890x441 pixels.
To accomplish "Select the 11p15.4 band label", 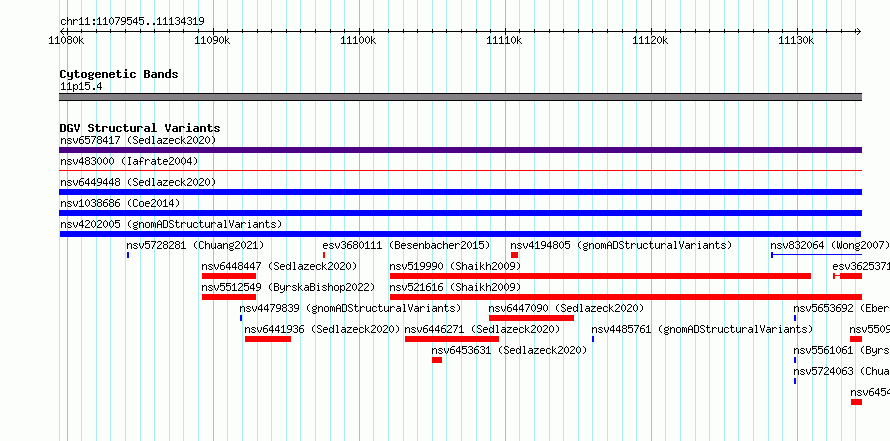I will [81, 87].
